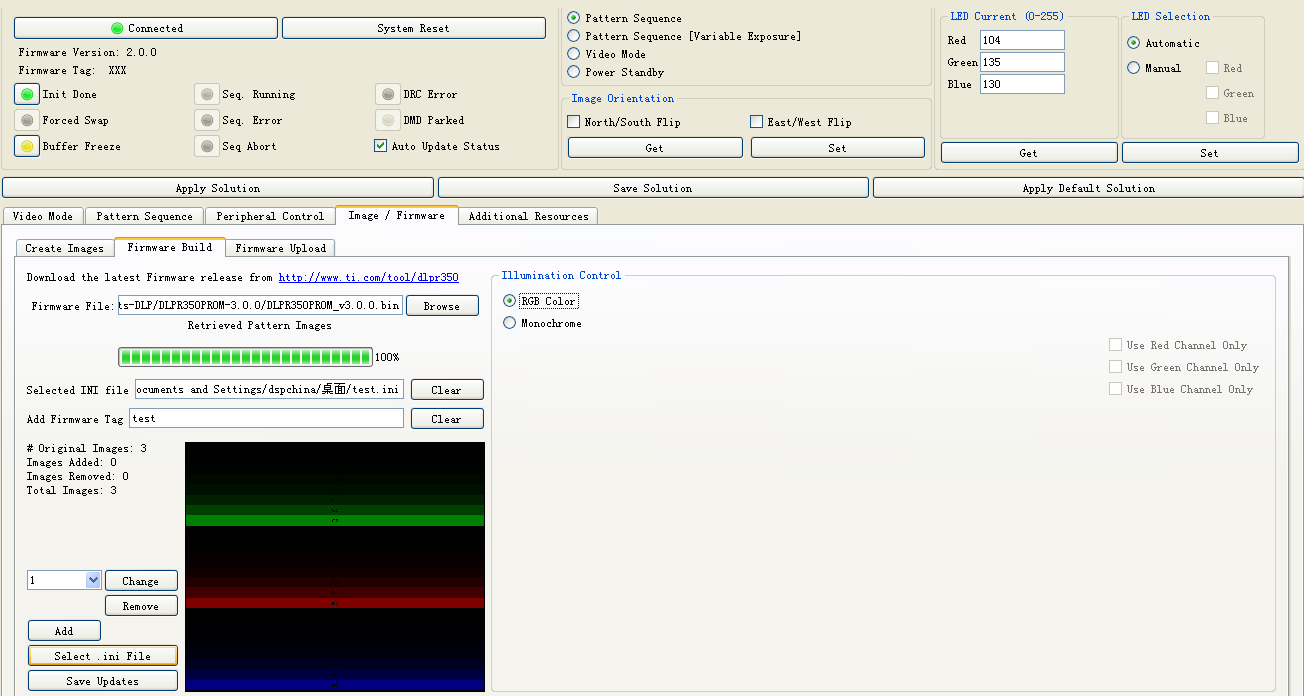The height and width of the screenshot is (696, 1304).
Task: Click the retrieved pattern images progress bar
Action: [245, 357]
